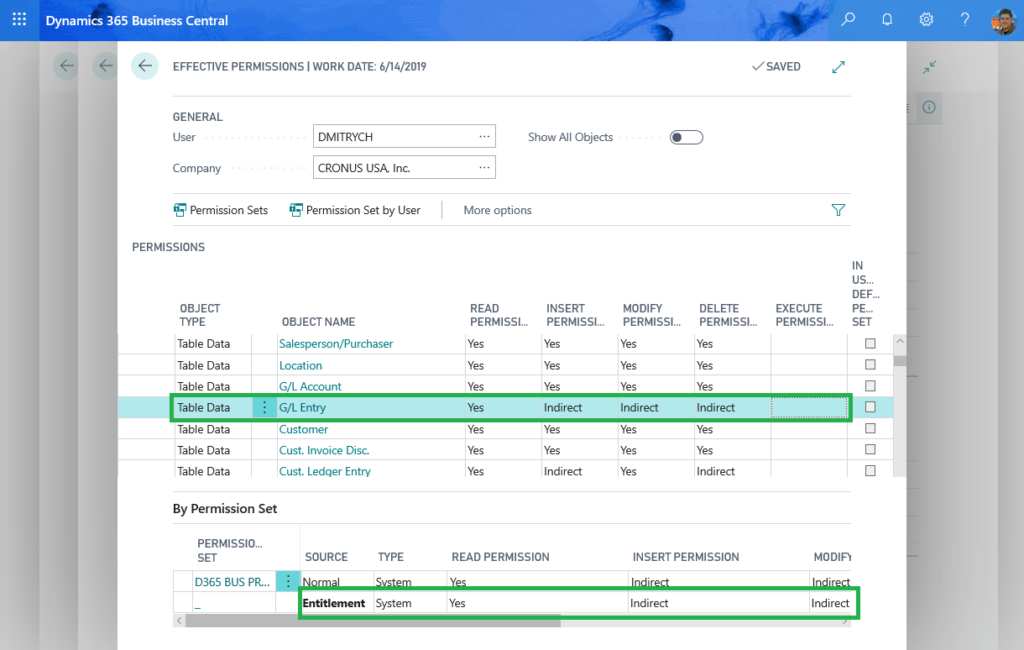Open the row options for G/L Entry
This screenshot has height=650, width=1024.
[263, 407]
